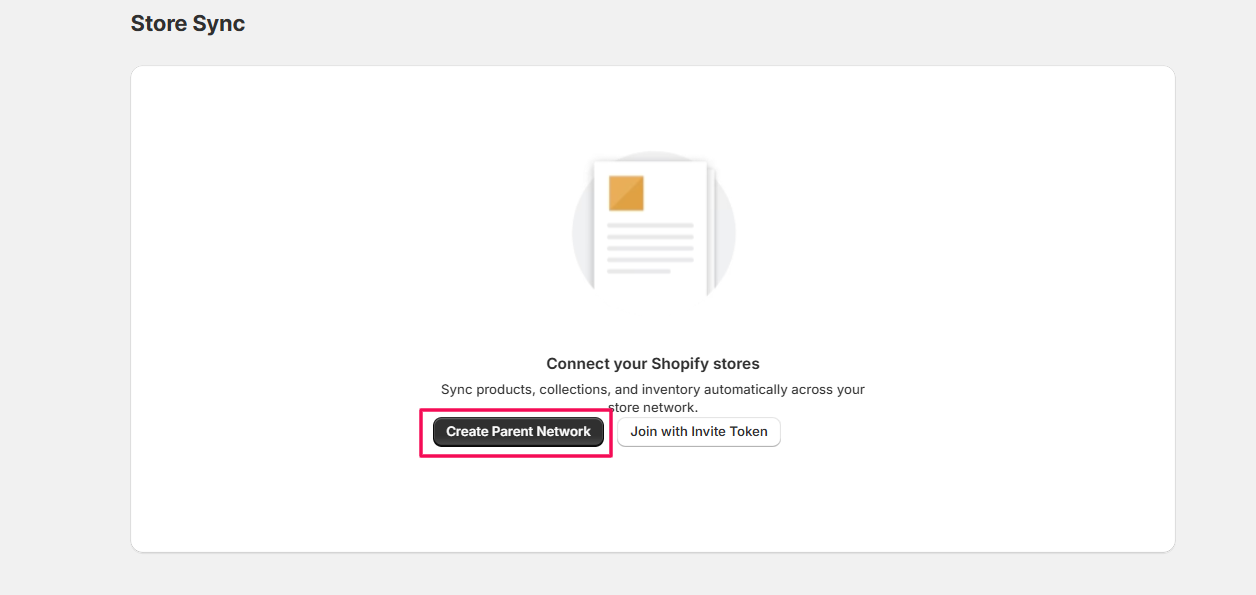Click the word inventory in the description
This screenshot has width=1256, height=595.
click(671, 389)
